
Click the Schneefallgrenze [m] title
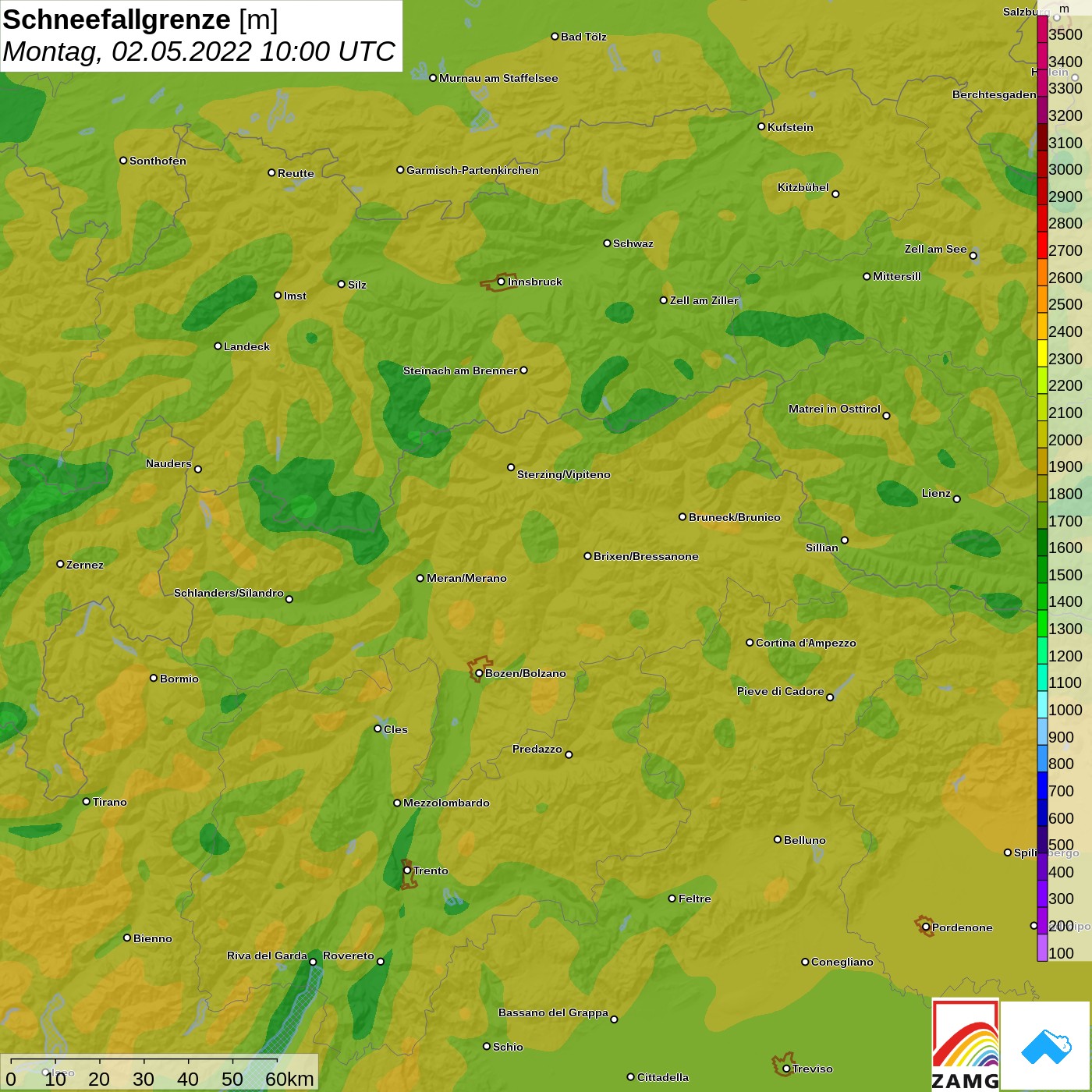pyautogui.click(x=140, y=19)
